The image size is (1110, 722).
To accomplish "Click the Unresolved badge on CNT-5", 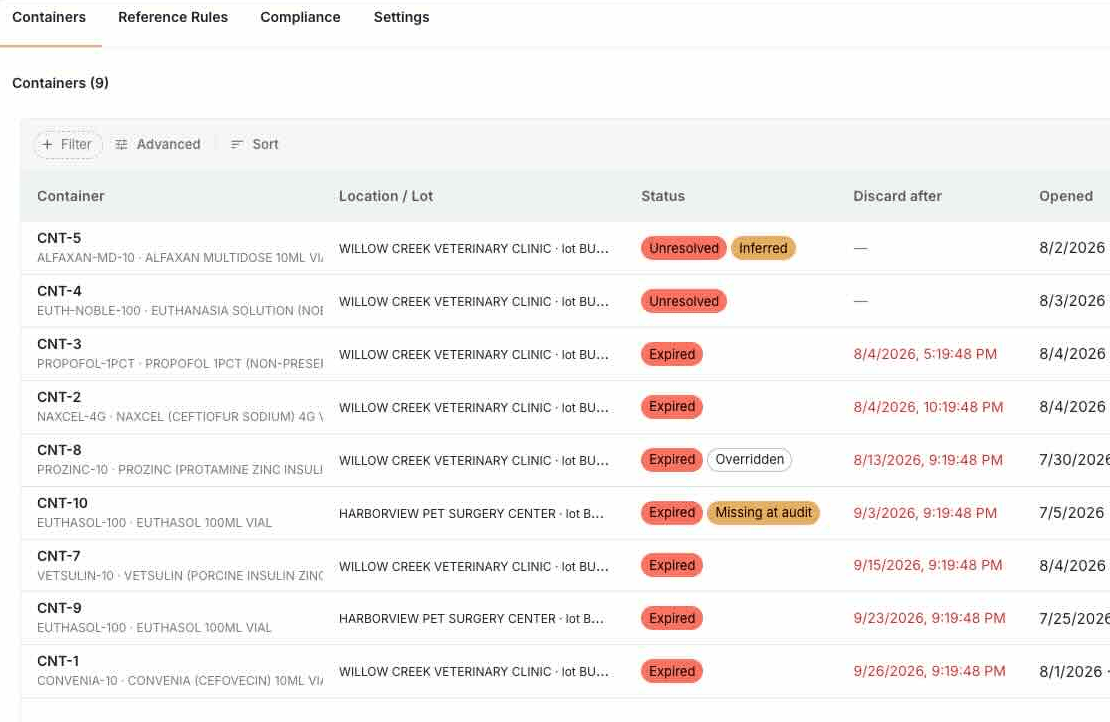I will point(684,248).
